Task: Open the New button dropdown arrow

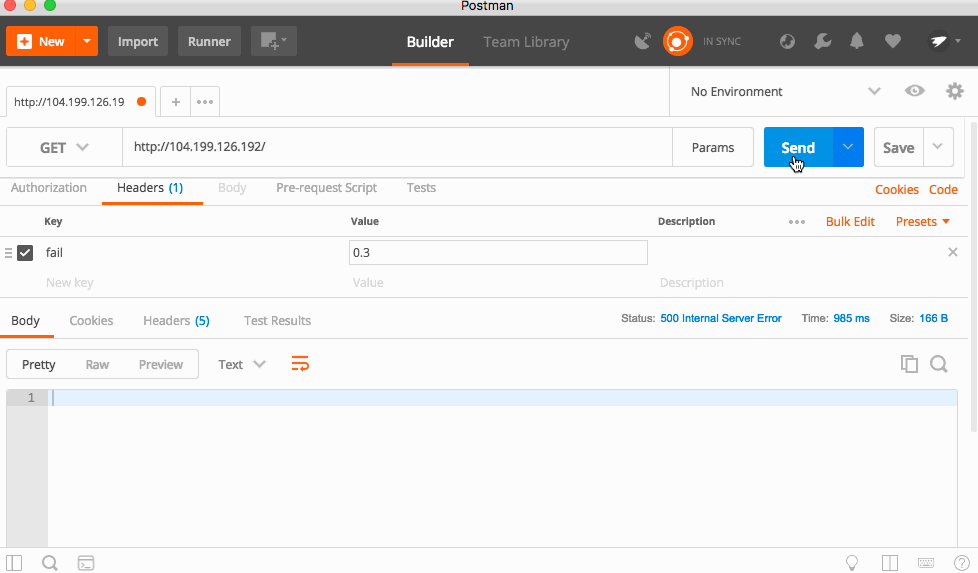Action: [x=87, y=41]
